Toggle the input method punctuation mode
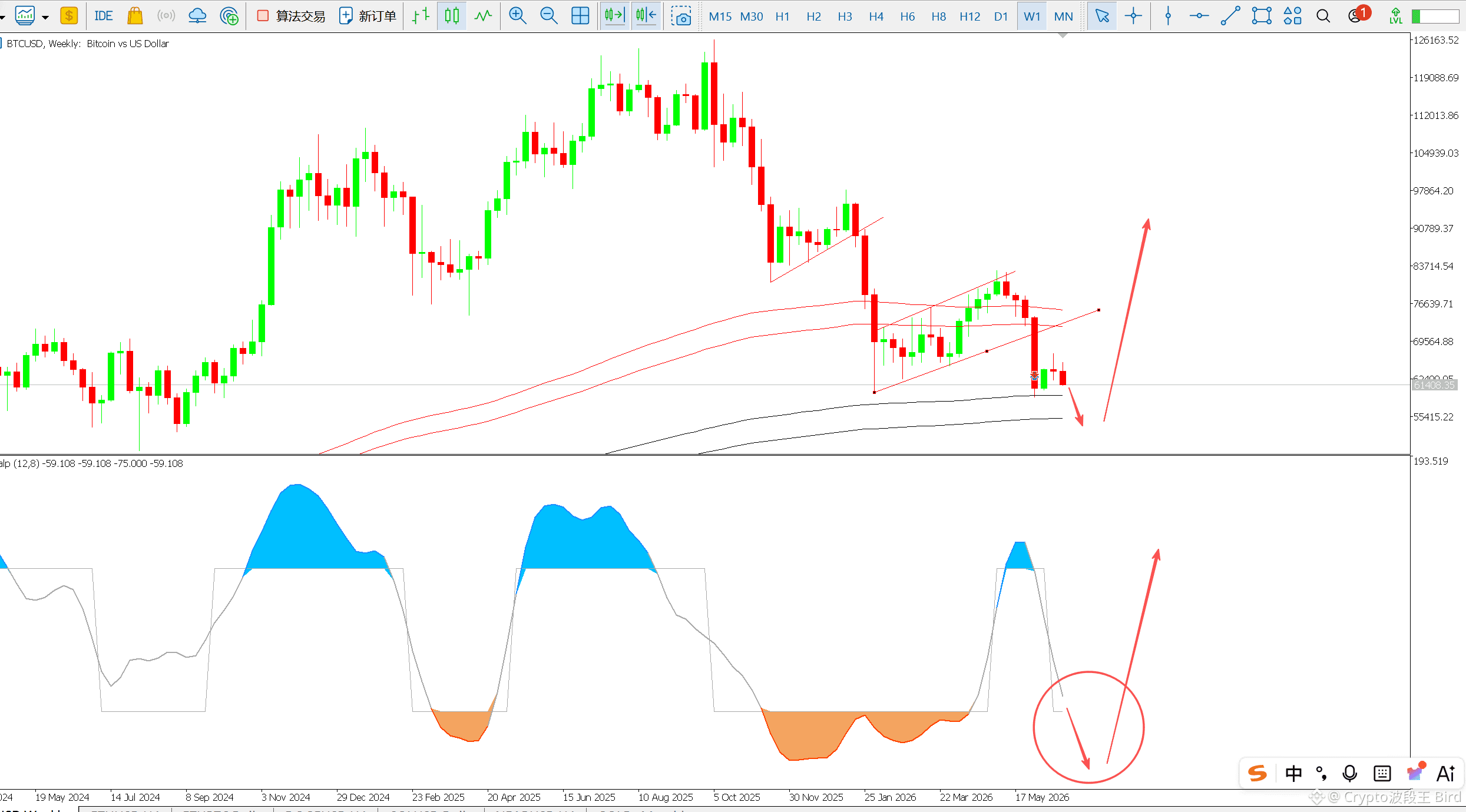Image resolution: width=1466 pixels, height=812 pixels. tap(1322, 773)
